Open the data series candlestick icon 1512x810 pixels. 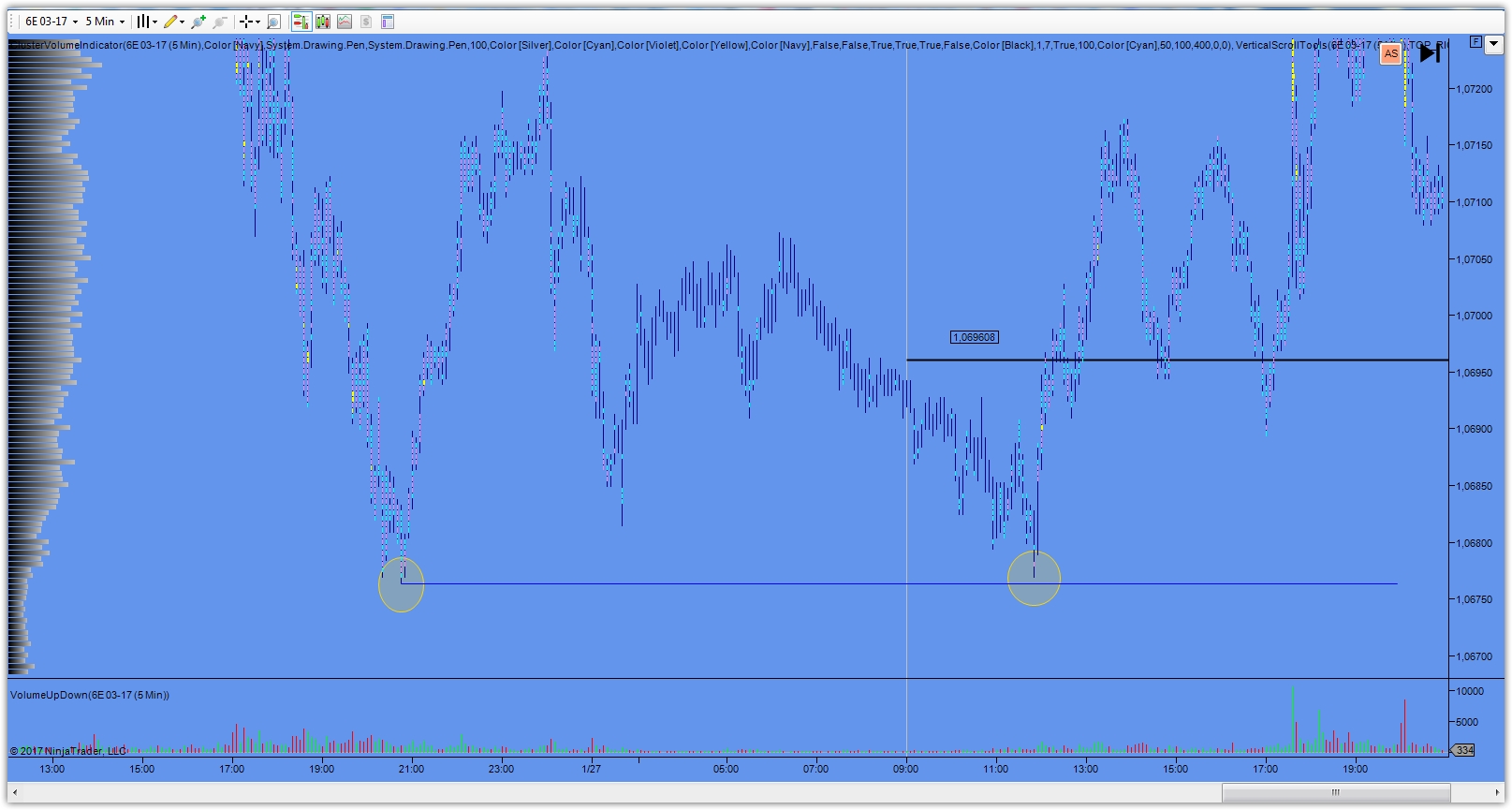pyautogui.click(x=323, y=22)
